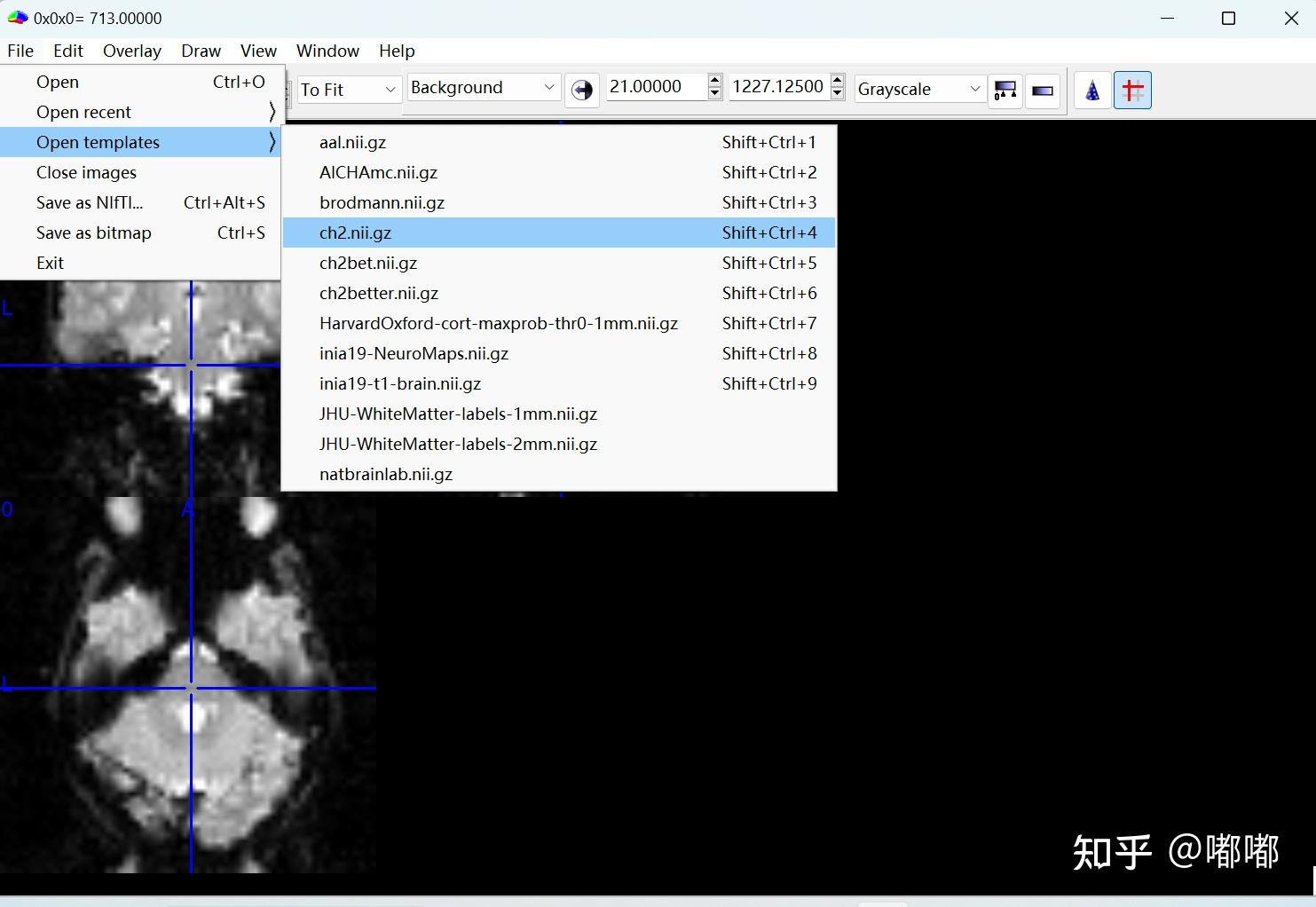Load the ch2.nii.gz template

[x=559, y=233]
